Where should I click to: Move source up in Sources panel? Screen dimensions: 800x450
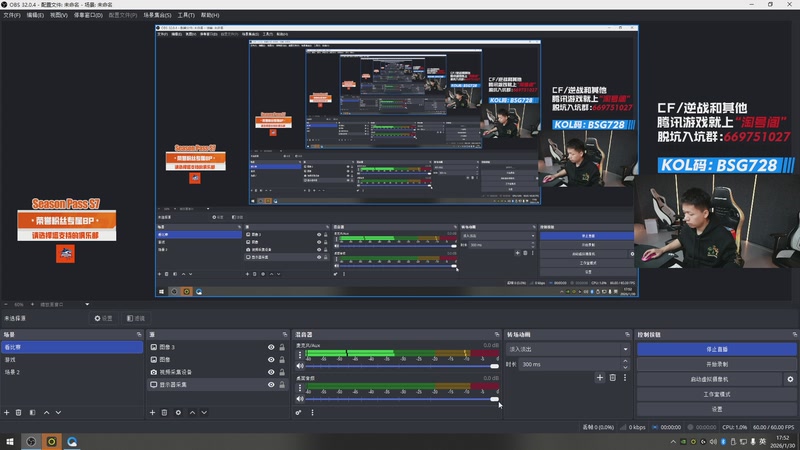click(x=192, y=412)
